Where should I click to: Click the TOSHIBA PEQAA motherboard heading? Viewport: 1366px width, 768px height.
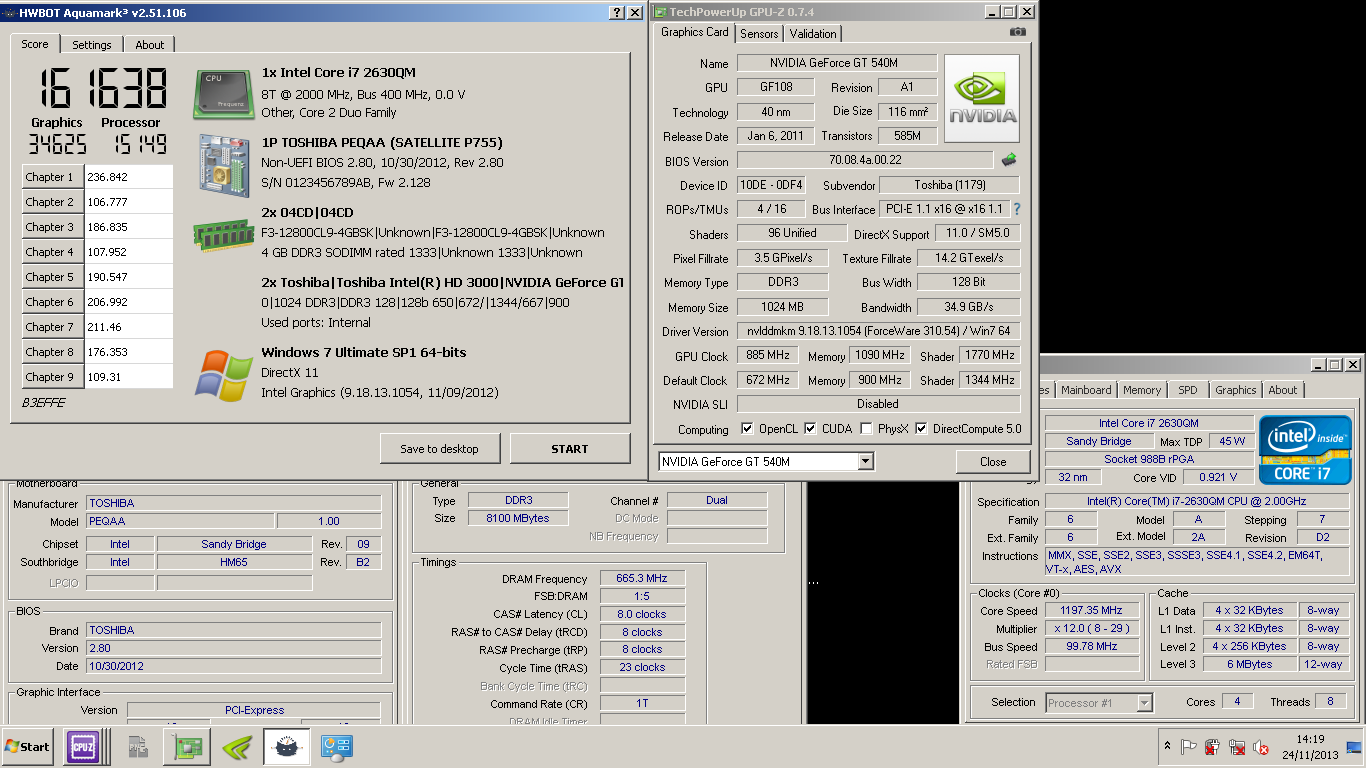pos(382,143)
